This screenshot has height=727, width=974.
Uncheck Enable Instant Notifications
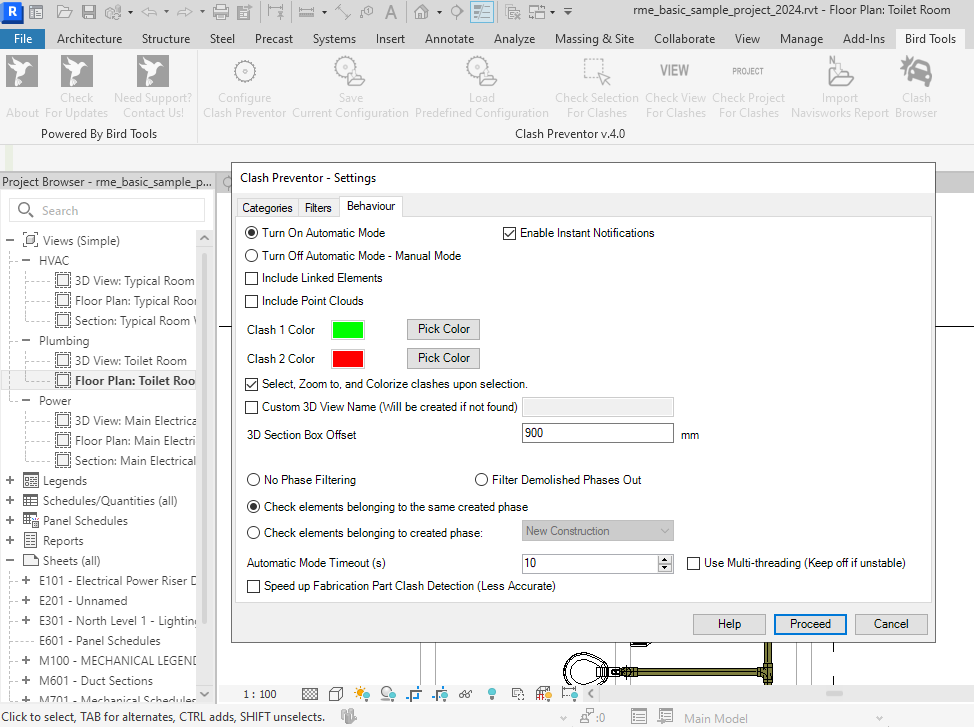[x=510, y=233]
